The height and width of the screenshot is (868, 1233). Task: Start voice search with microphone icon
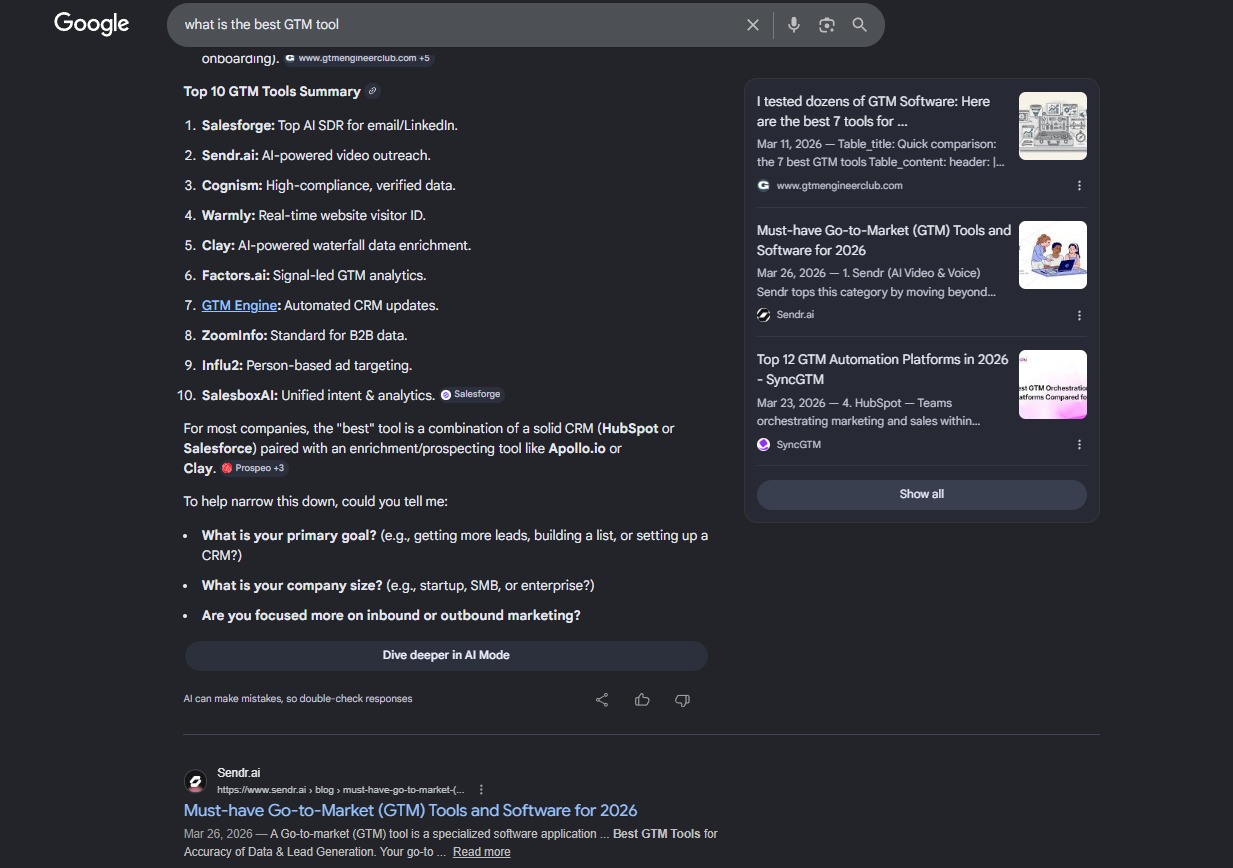click(794, 25)
